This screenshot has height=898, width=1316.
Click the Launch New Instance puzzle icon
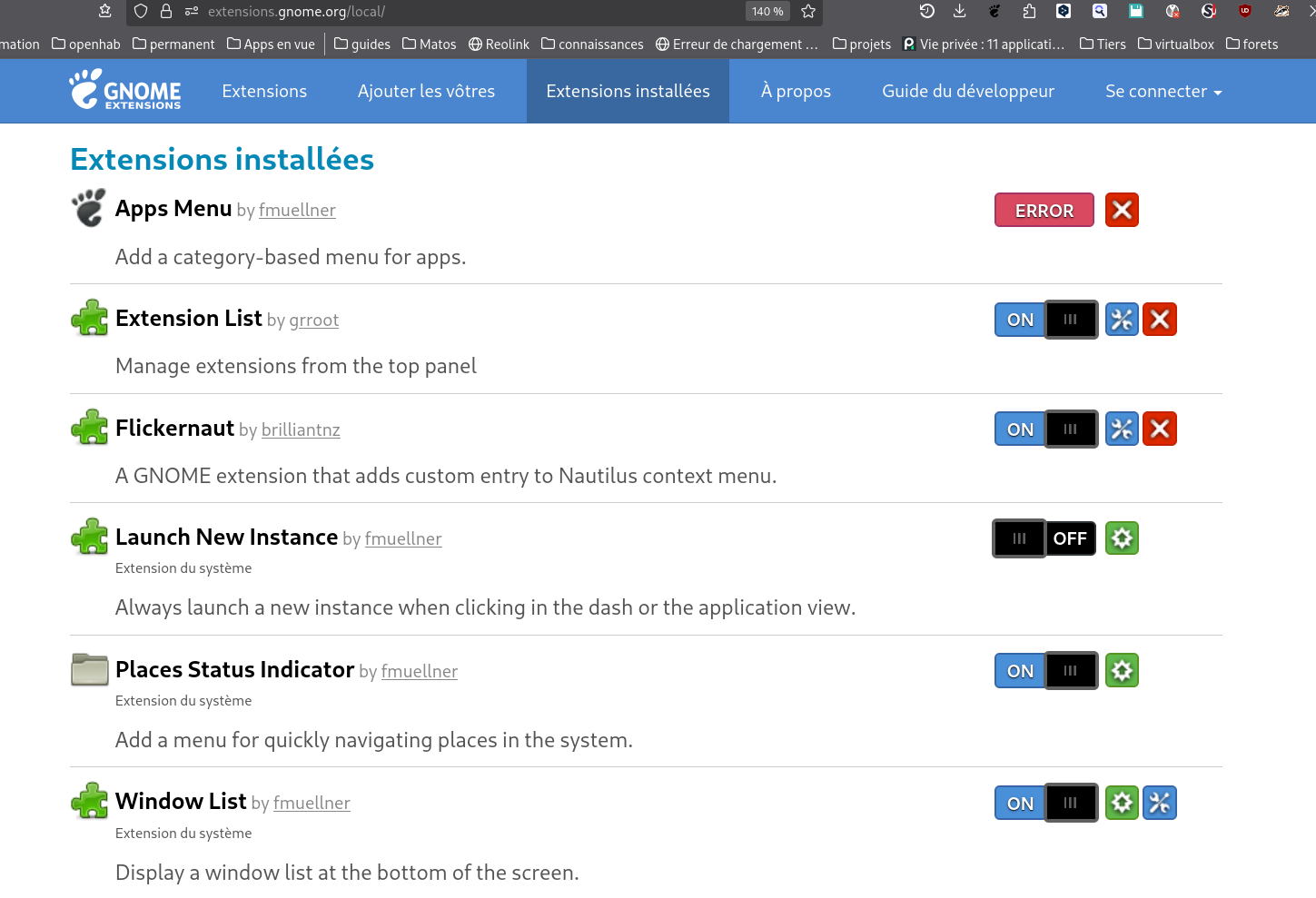[x=89, y=537]
